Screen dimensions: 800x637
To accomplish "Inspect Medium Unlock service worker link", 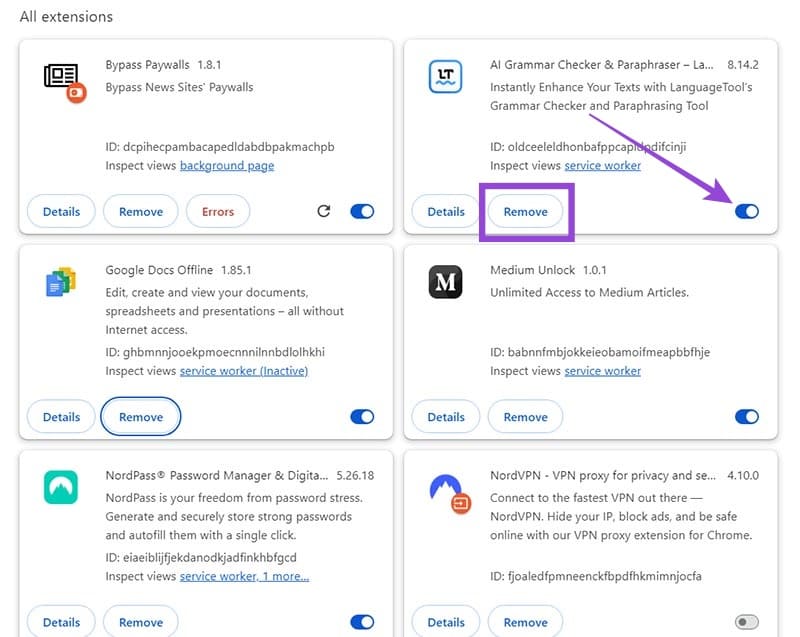I will [603, 371].
